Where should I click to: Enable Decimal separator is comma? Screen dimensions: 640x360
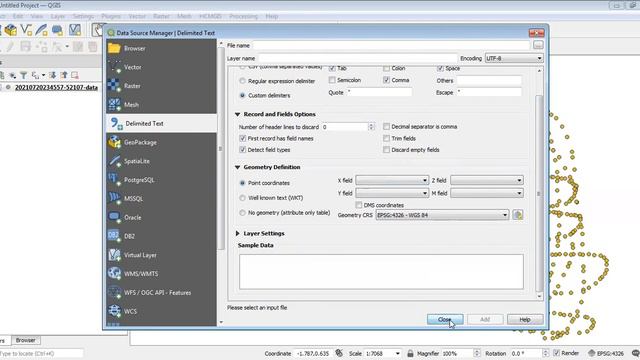[x=386, y=127]
